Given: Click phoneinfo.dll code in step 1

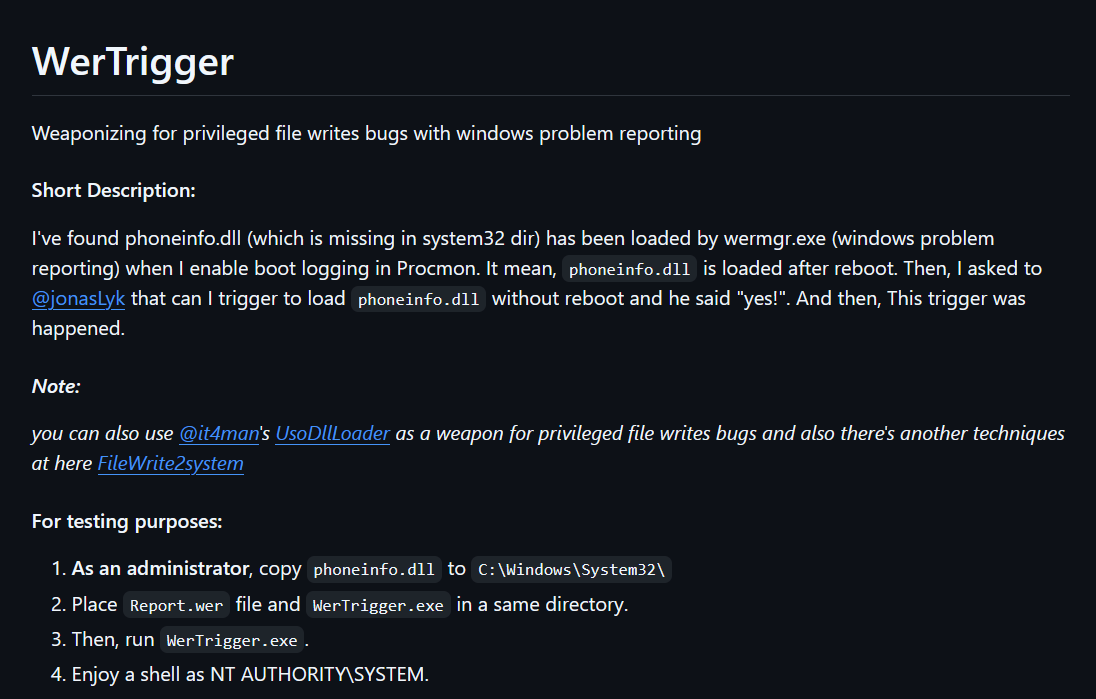Looking at the screenshot, I should tap(374, 570).
